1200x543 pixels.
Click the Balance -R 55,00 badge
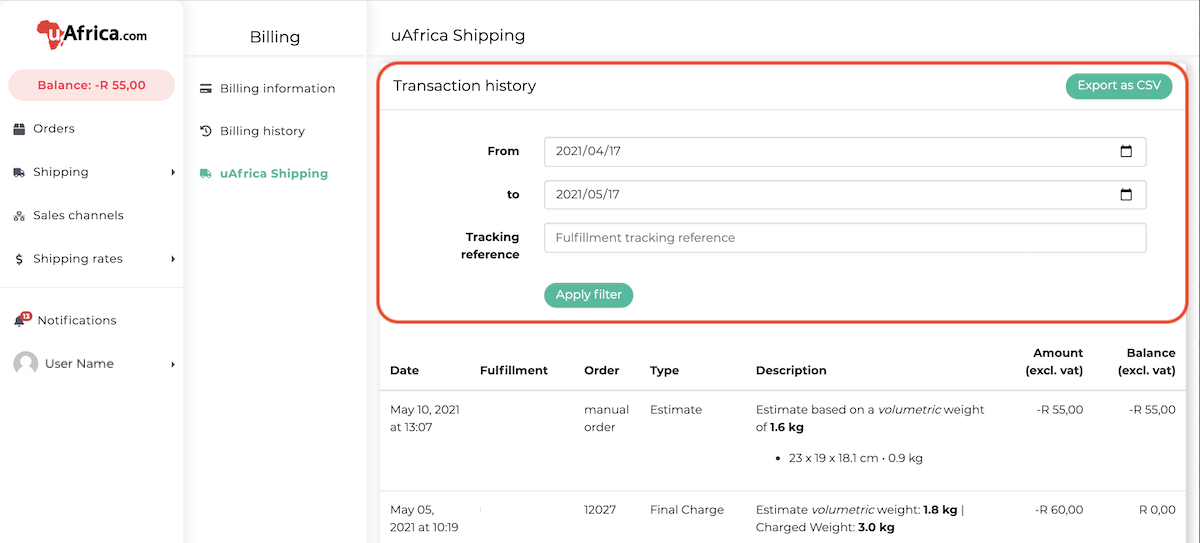pyautogui.click(x=91, y=85)
